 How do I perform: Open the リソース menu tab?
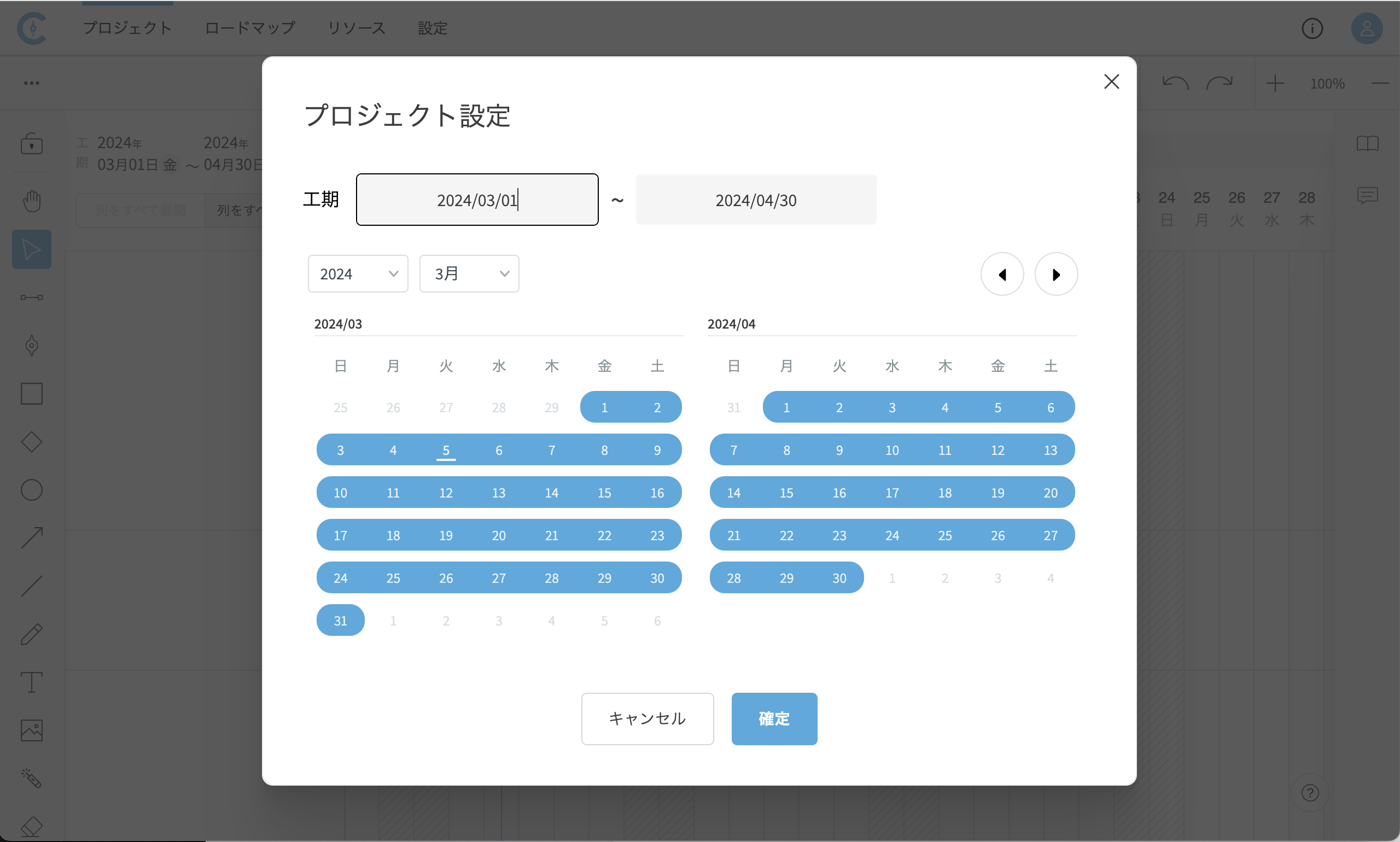click(x=357, y=28)
